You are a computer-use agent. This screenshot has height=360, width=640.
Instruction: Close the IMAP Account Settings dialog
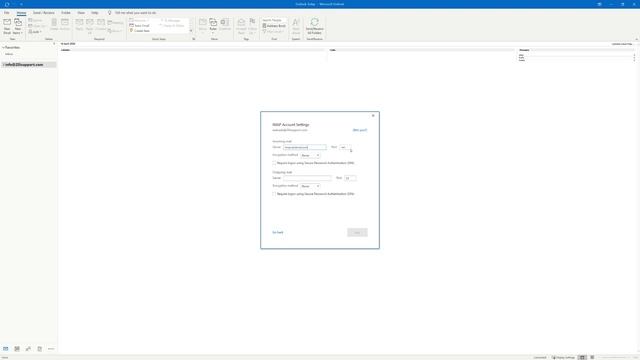tap(373, 116)
